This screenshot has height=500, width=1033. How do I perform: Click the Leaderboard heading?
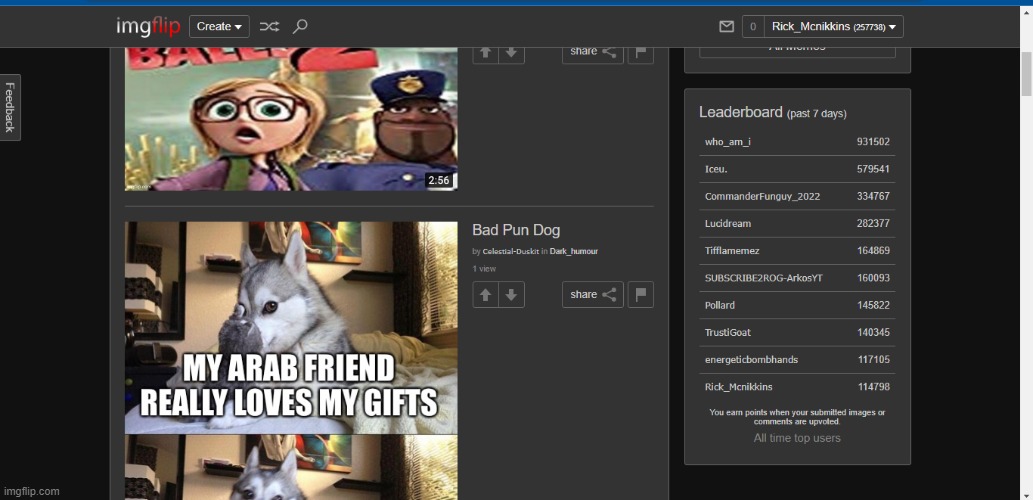coord(740,112)
